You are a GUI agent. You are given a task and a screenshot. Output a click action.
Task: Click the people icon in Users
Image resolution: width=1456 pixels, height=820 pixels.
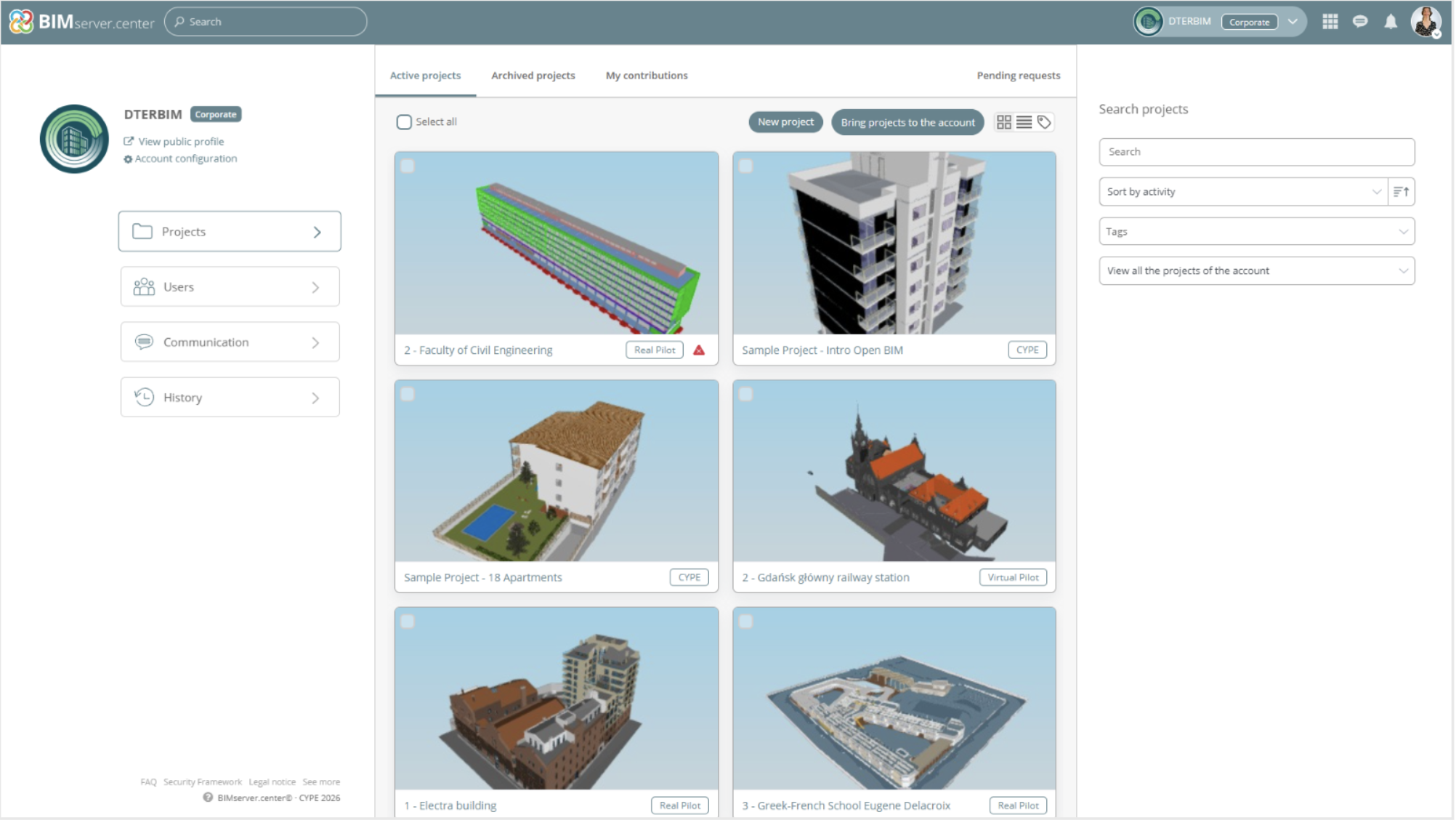(144, 287)
